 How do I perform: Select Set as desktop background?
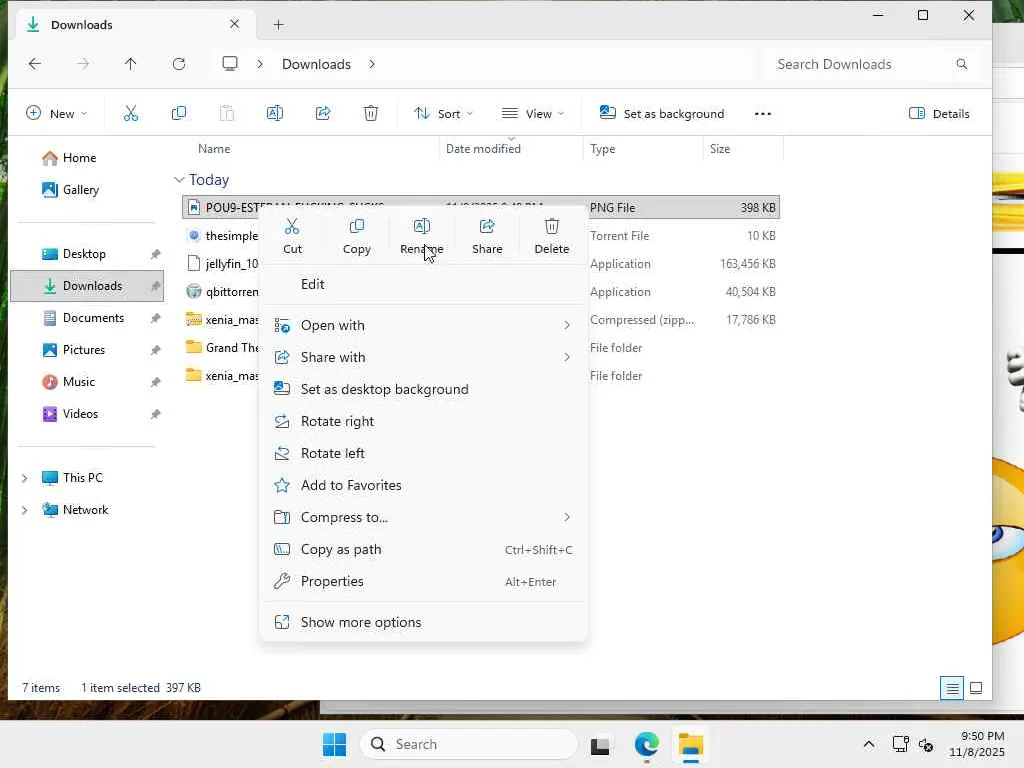click(x=423, y=389)
